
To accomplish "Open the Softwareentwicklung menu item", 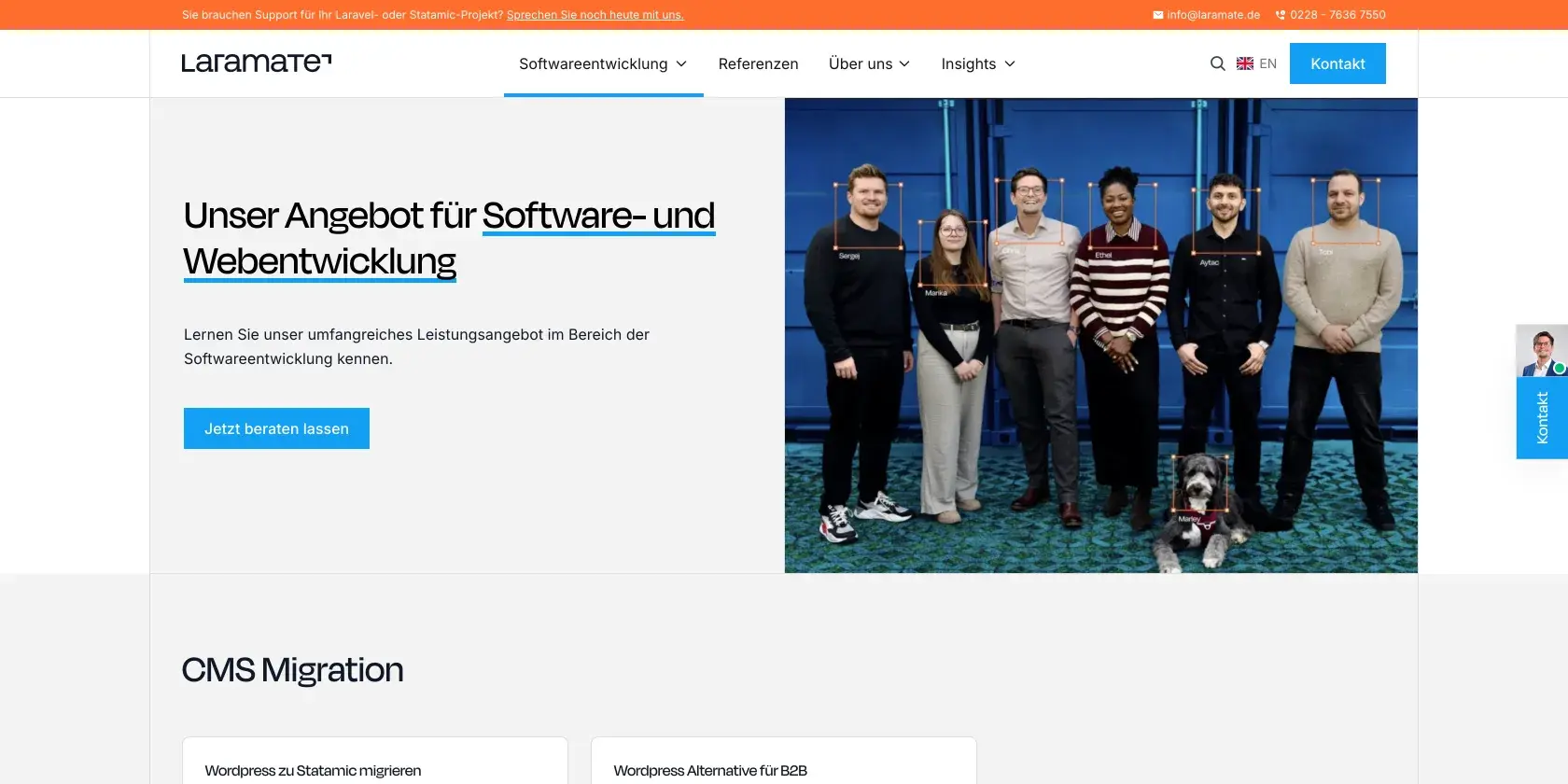I will click(594, 63).
